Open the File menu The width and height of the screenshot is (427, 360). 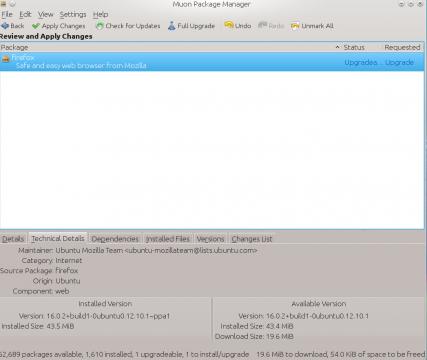coord(7,14)
